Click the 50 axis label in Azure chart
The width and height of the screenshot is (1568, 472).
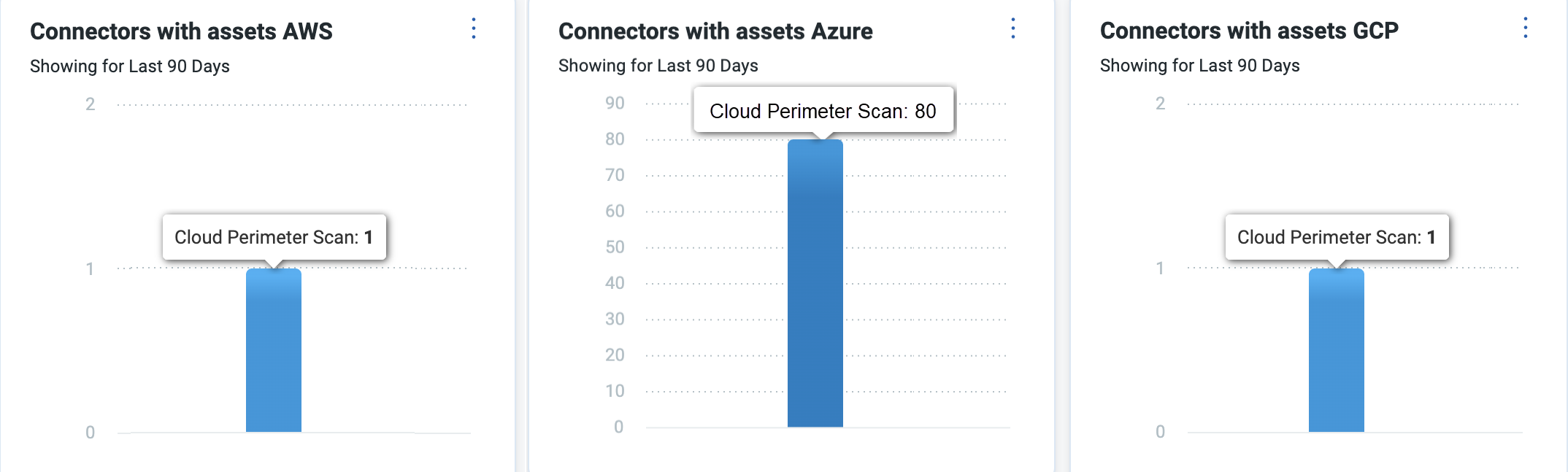615,247
